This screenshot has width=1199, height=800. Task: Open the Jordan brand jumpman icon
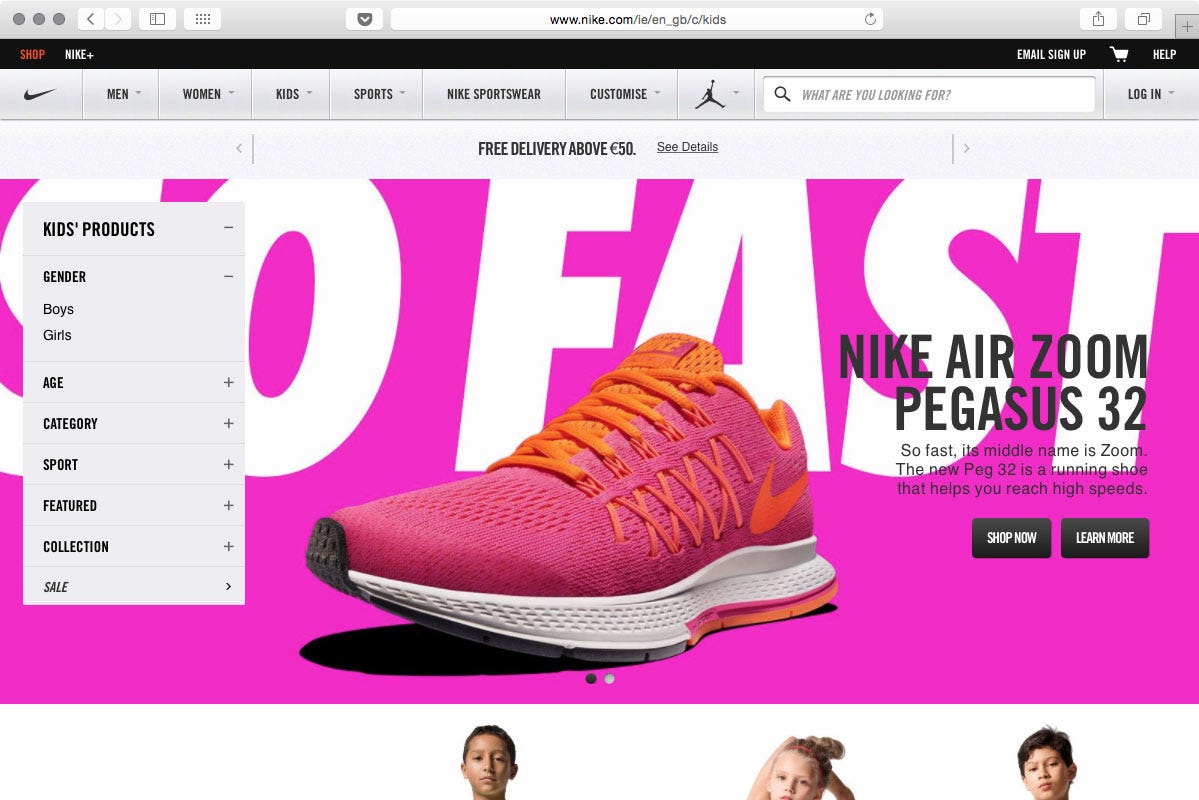(710, 94)
